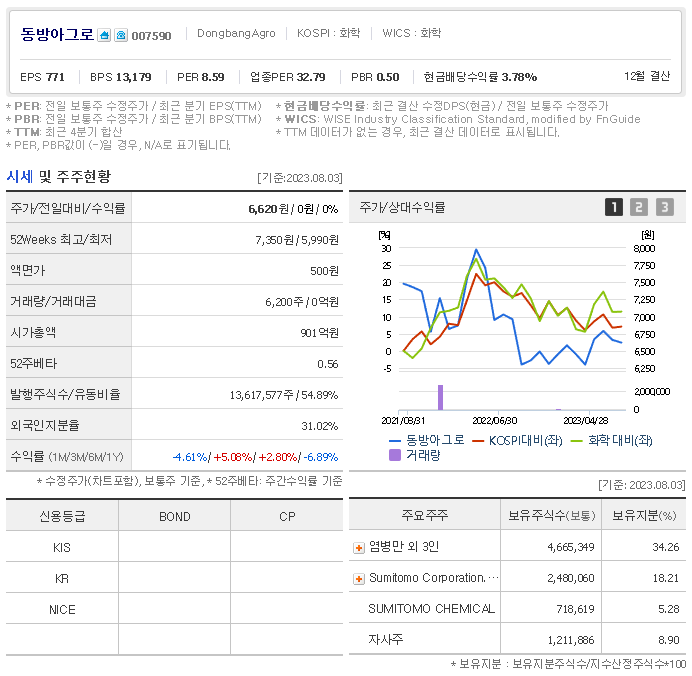Viewport: 692px width, 676px height.
Task: Click the 주가/상대수익률 chart title
Action: point(402,207)
